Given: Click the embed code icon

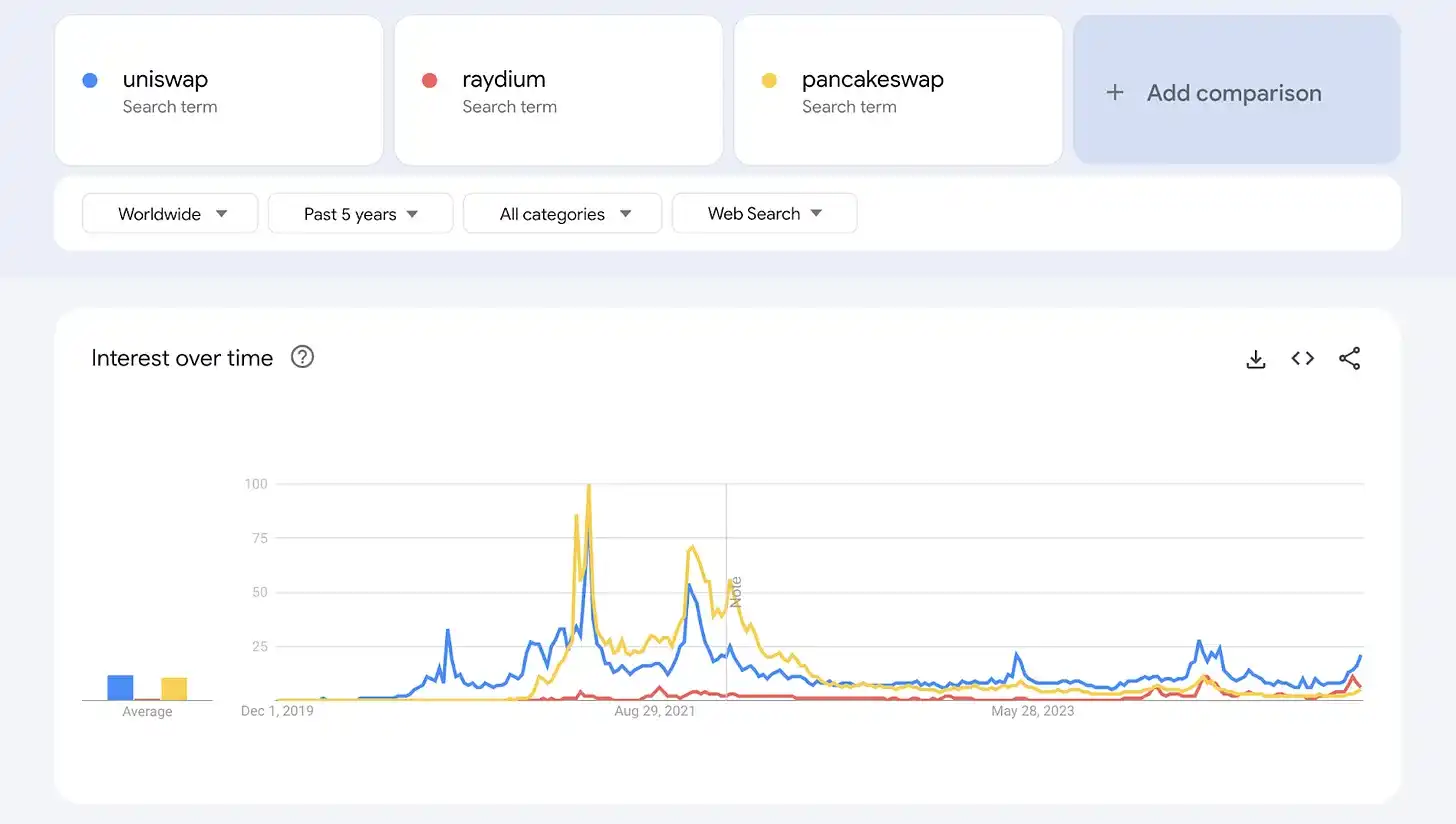Looking at the screenshot, I should click(1302, 358).
